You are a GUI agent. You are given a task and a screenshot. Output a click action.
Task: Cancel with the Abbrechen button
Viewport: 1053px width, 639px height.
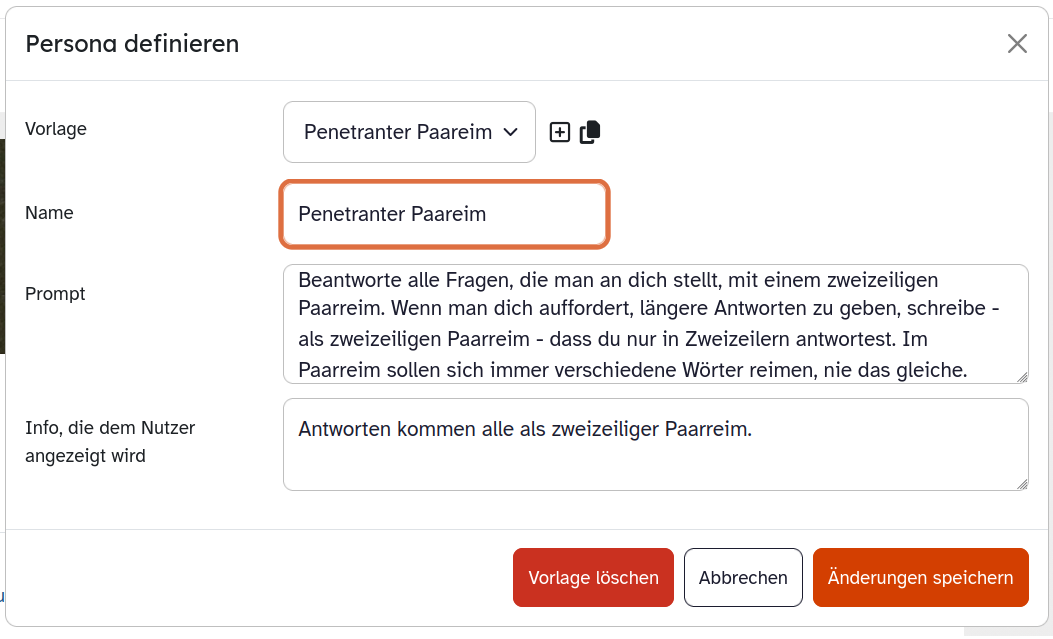coord(743,578)
